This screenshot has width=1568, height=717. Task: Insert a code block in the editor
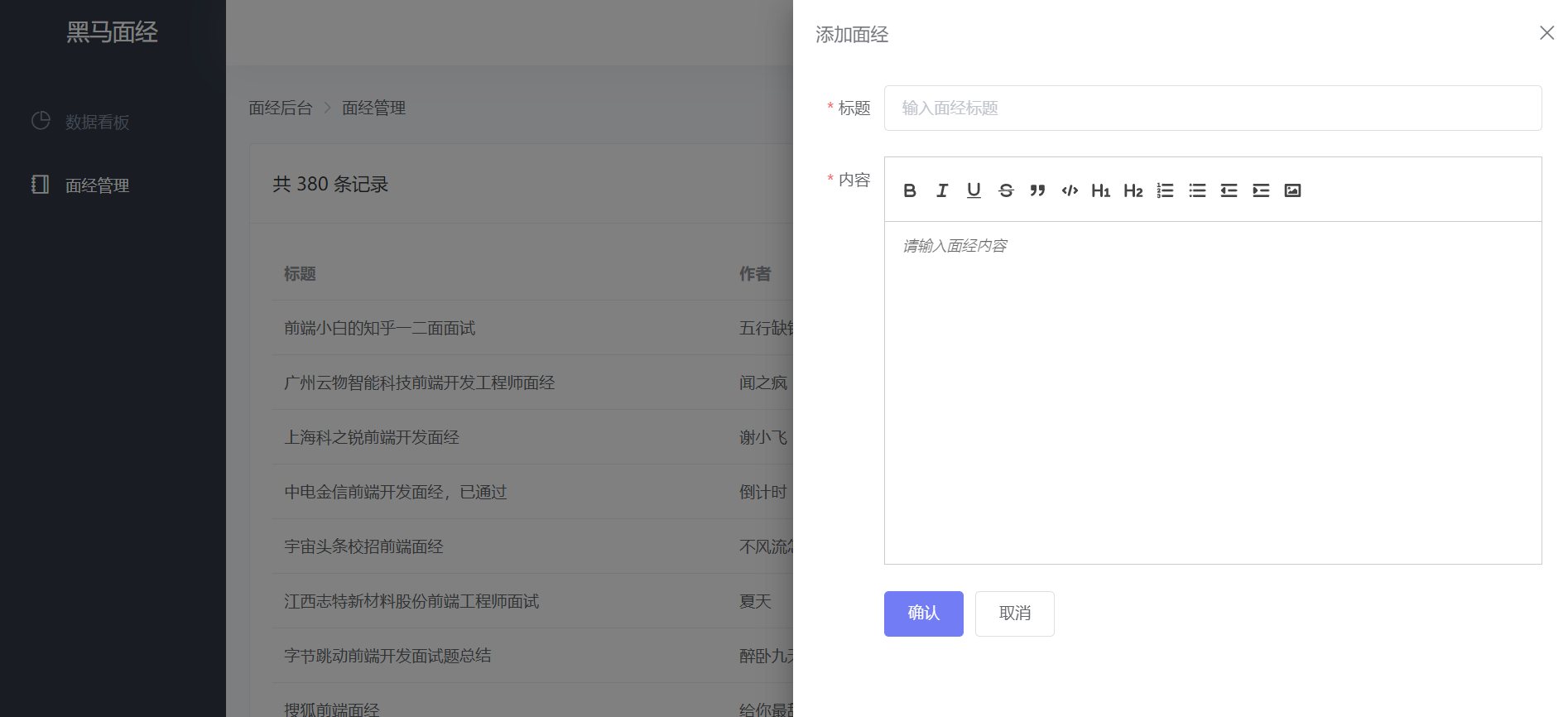[1070, 190]
